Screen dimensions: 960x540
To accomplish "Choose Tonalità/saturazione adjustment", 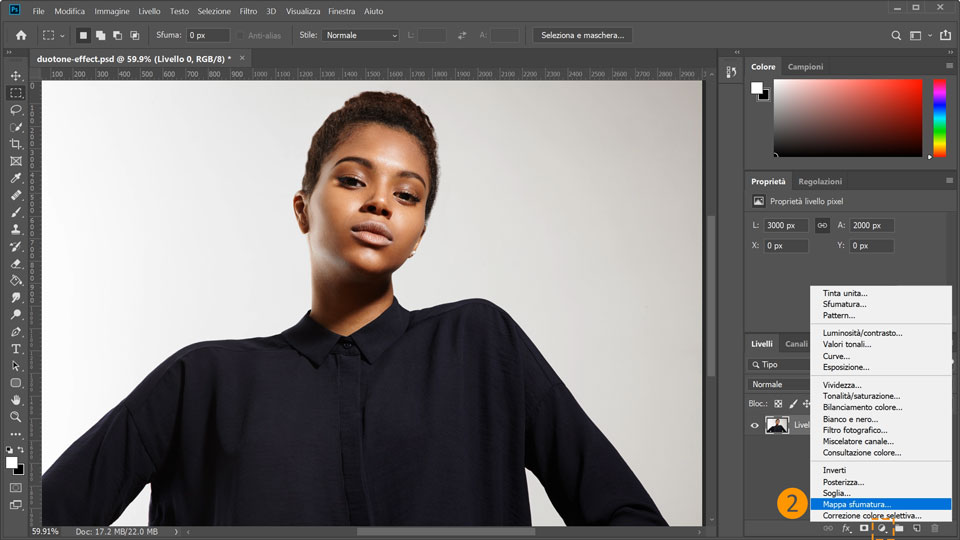I will pyautogui.click(x=880, y=396).
